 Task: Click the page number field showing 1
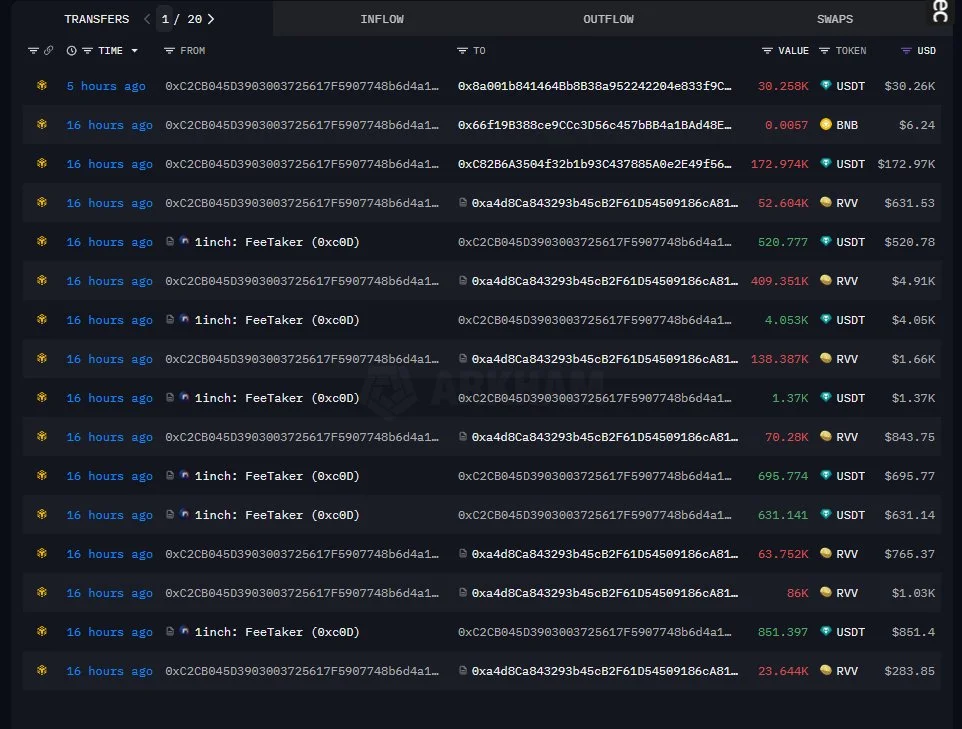(x=165, y=19)
